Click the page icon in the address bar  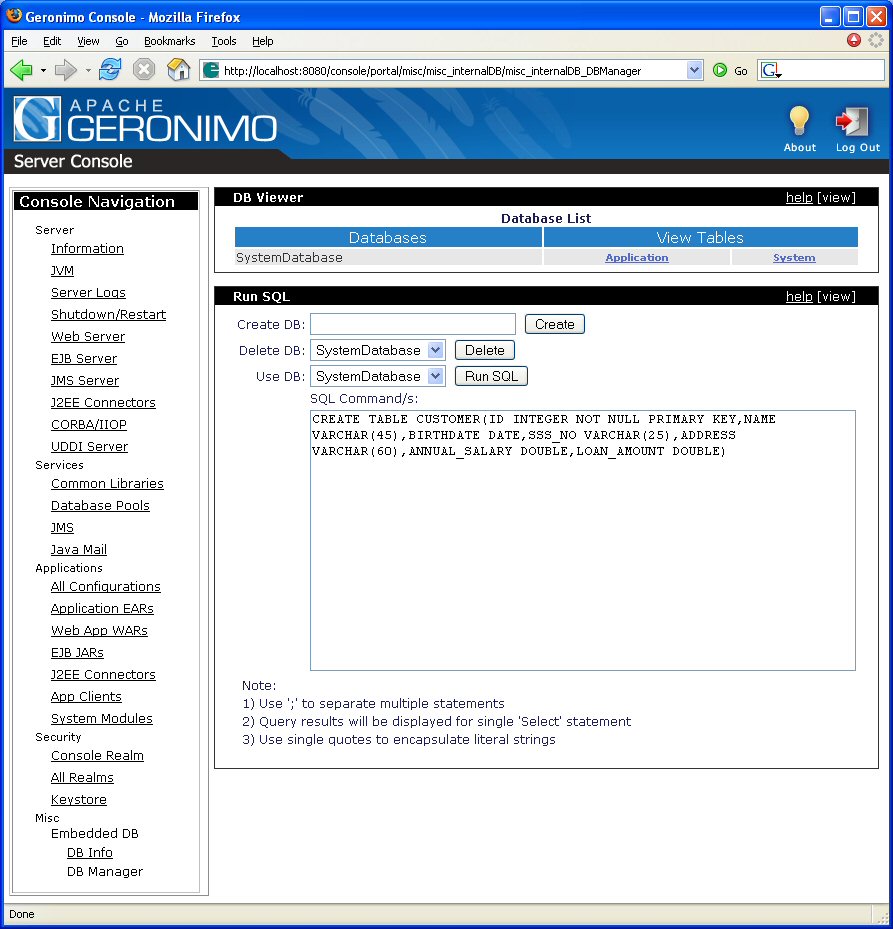(210, 71)
